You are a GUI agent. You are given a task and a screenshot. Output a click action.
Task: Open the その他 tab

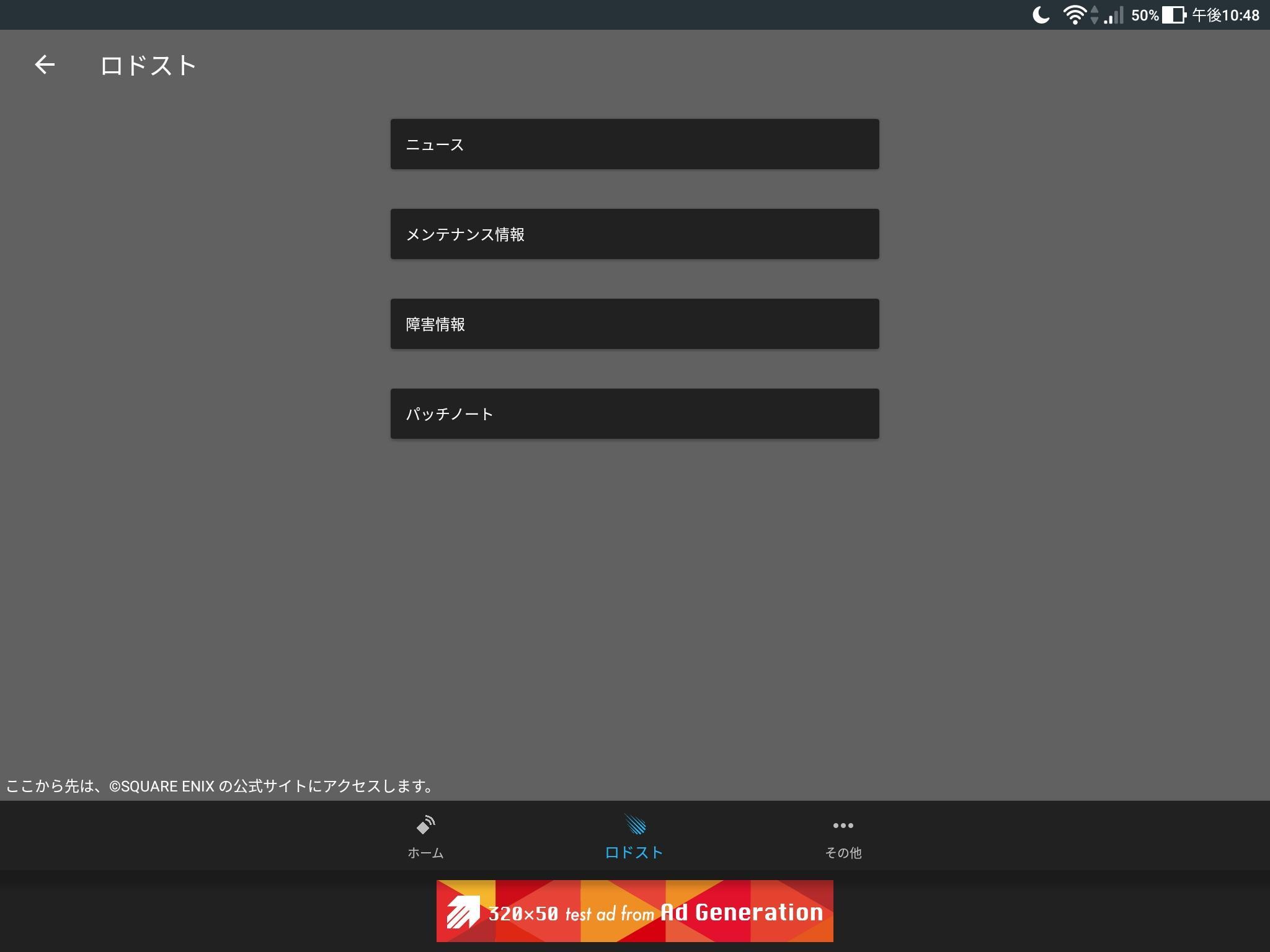tap(843, 837)
